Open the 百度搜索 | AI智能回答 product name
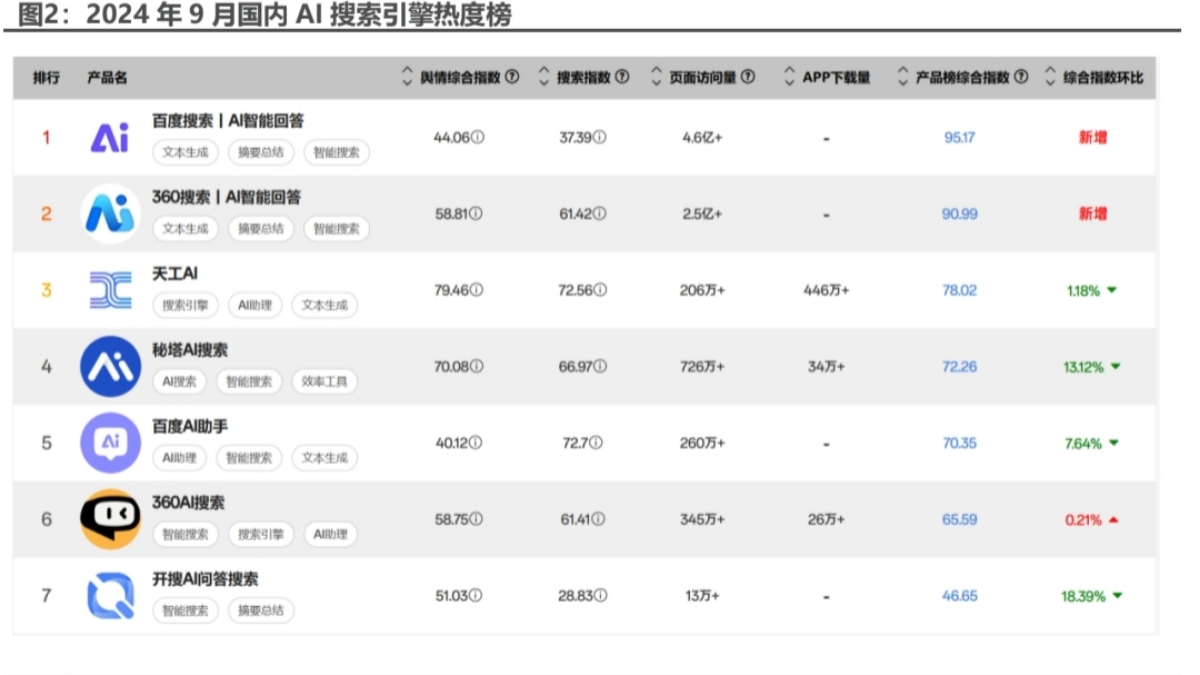 point(228,121)
